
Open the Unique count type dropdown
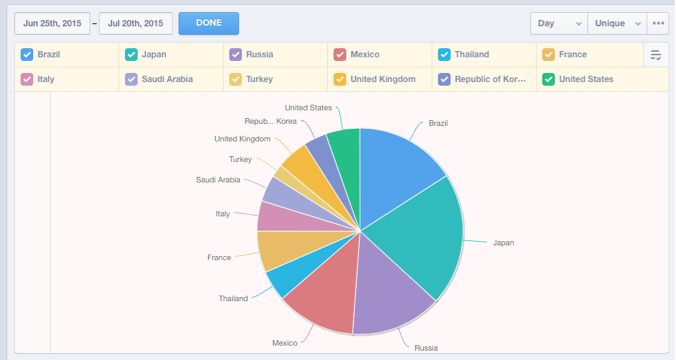[x=617, y=23]
